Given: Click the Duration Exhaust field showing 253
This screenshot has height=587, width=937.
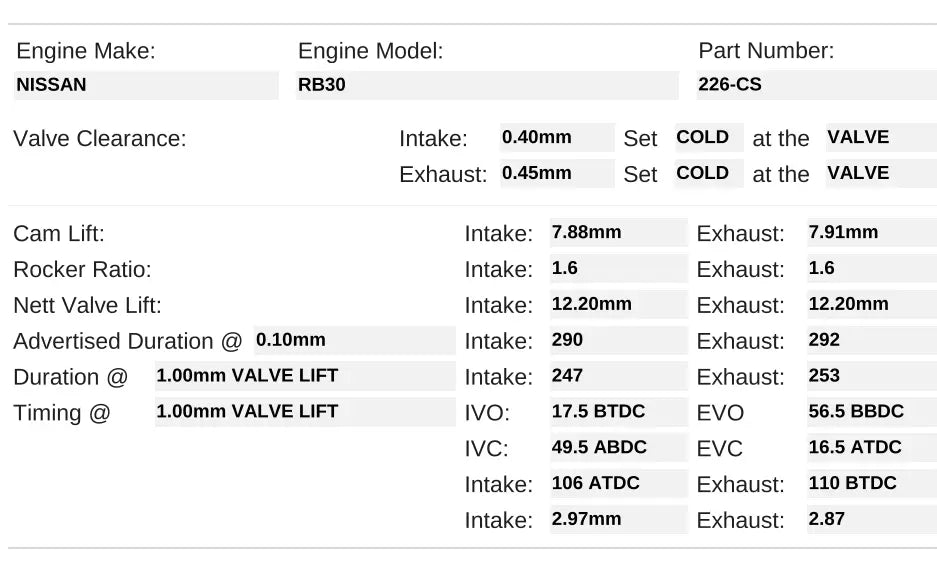Looking at the screenshot, I should click(871, 377).
